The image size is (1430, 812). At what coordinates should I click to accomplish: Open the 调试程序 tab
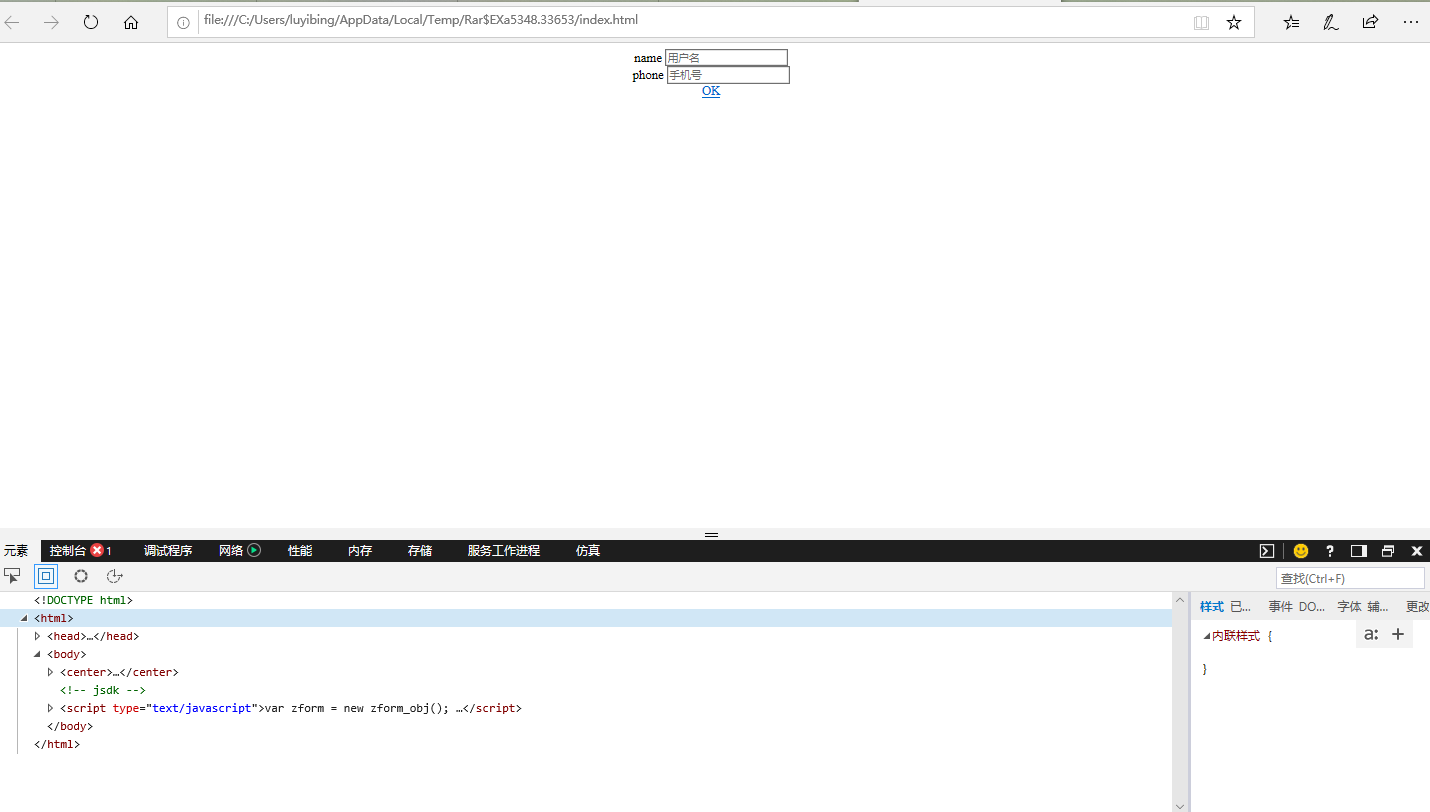coord(168,551)
